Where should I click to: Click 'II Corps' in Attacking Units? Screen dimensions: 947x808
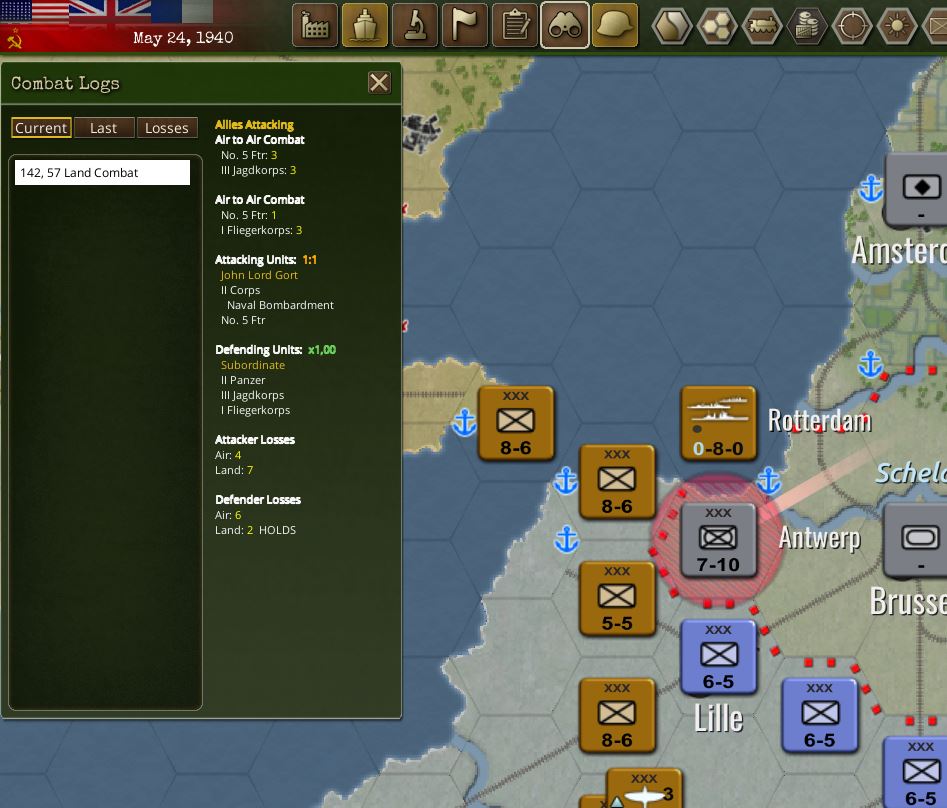tap(240, 290)
